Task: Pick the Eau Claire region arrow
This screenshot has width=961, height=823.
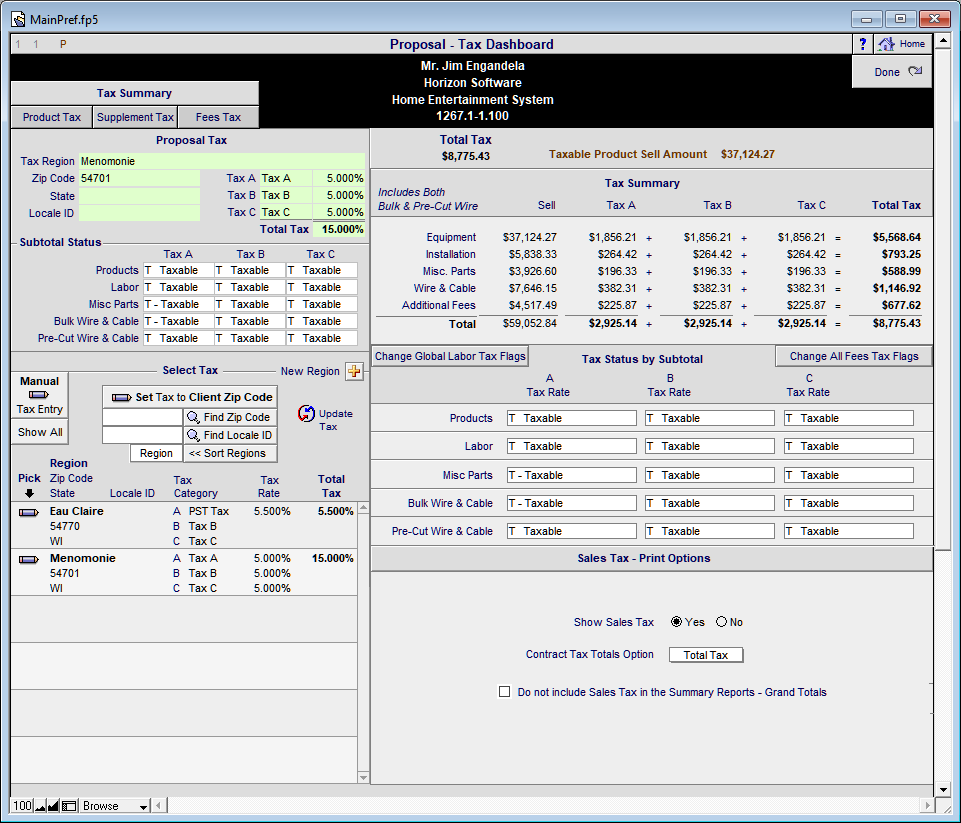Action: pos(29,512)
